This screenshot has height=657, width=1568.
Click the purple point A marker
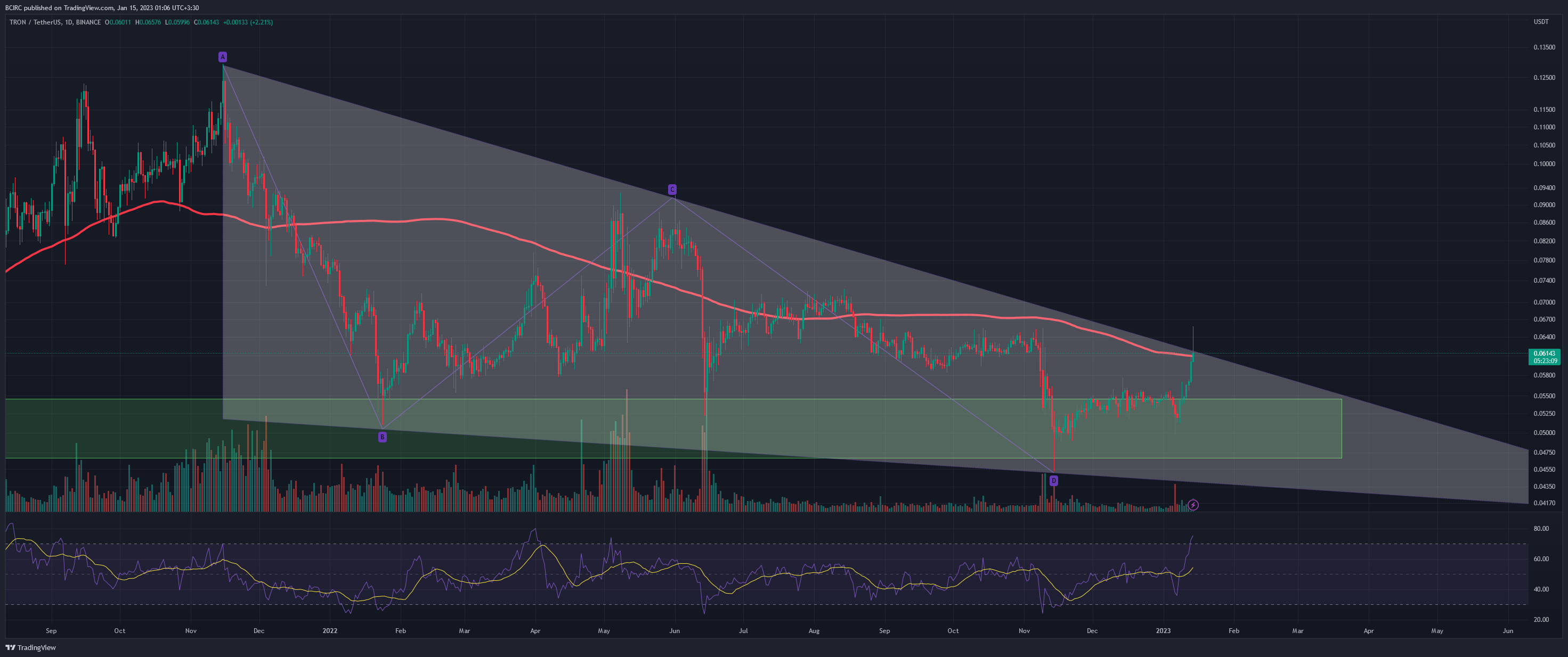point(223,57)
